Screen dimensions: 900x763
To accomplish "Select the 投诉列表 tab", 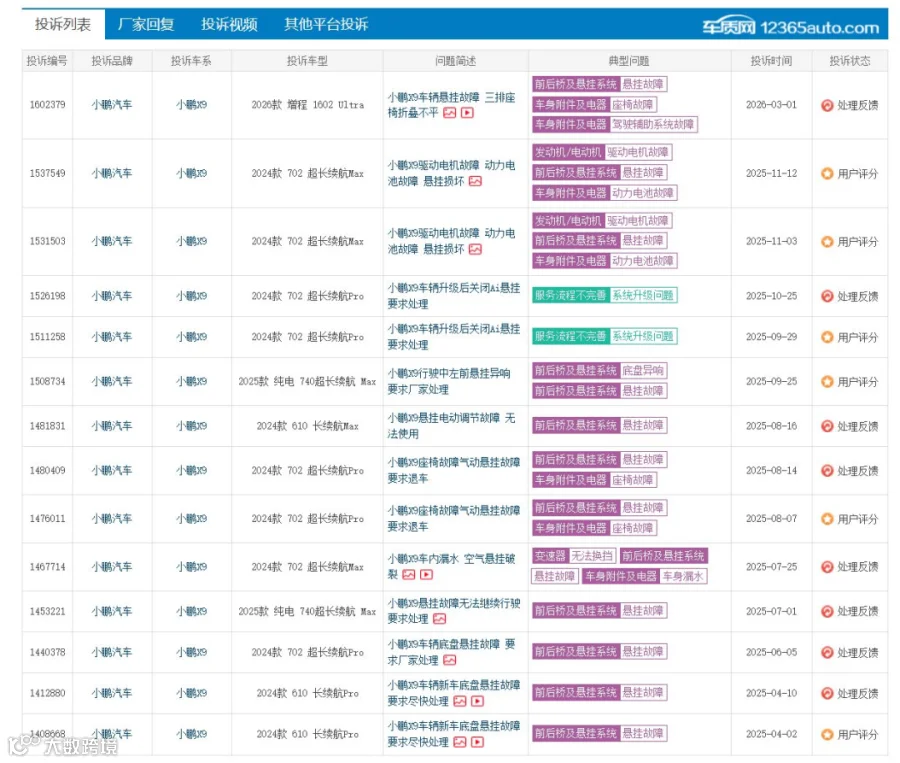I will pyautogui.click(x=63, y=24).
